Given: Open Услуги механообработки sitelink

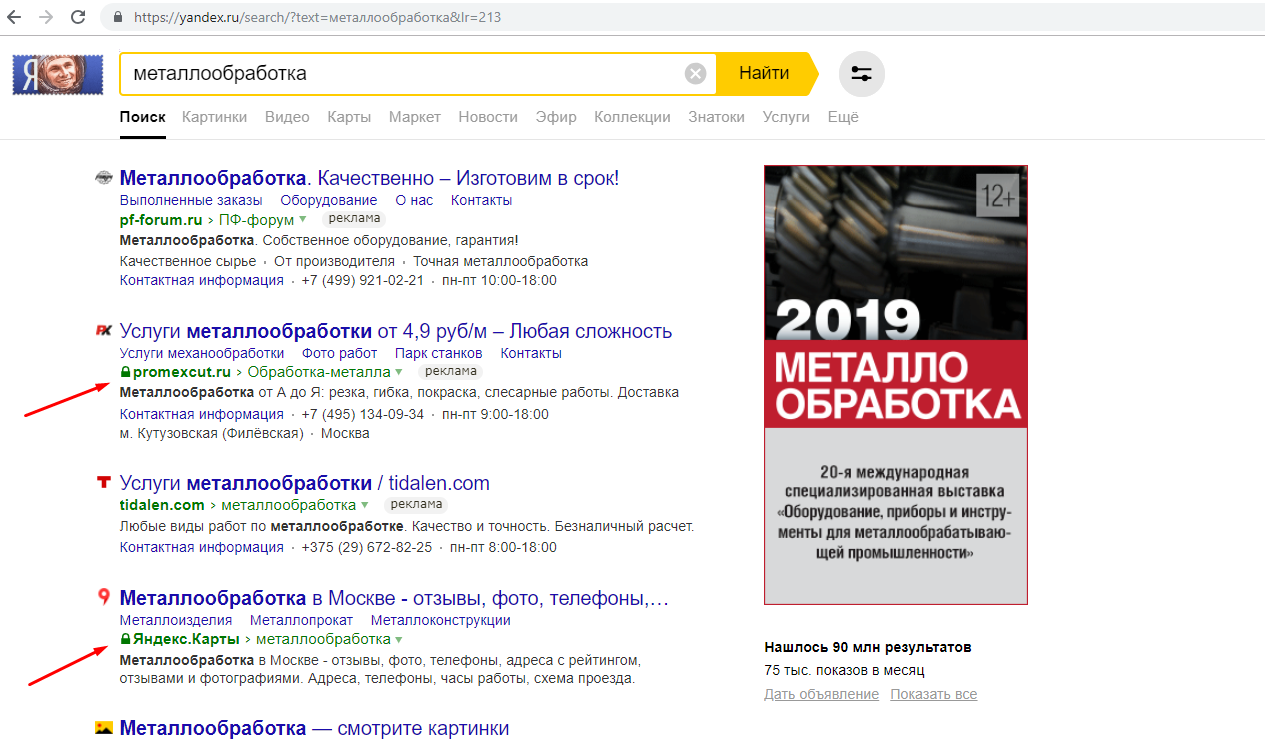Looking at the screenshot, I should click(202, 353).
